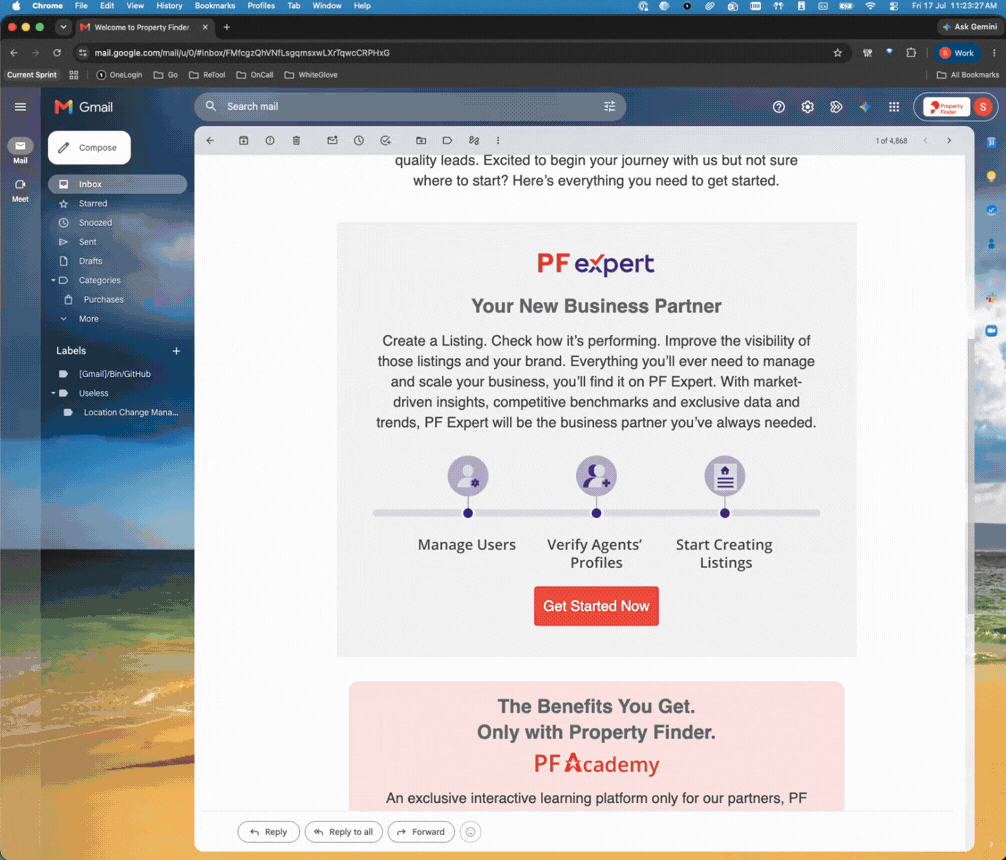Collapse the Categories section arrow
1006x860 pixels.
(x=53, y=280)
